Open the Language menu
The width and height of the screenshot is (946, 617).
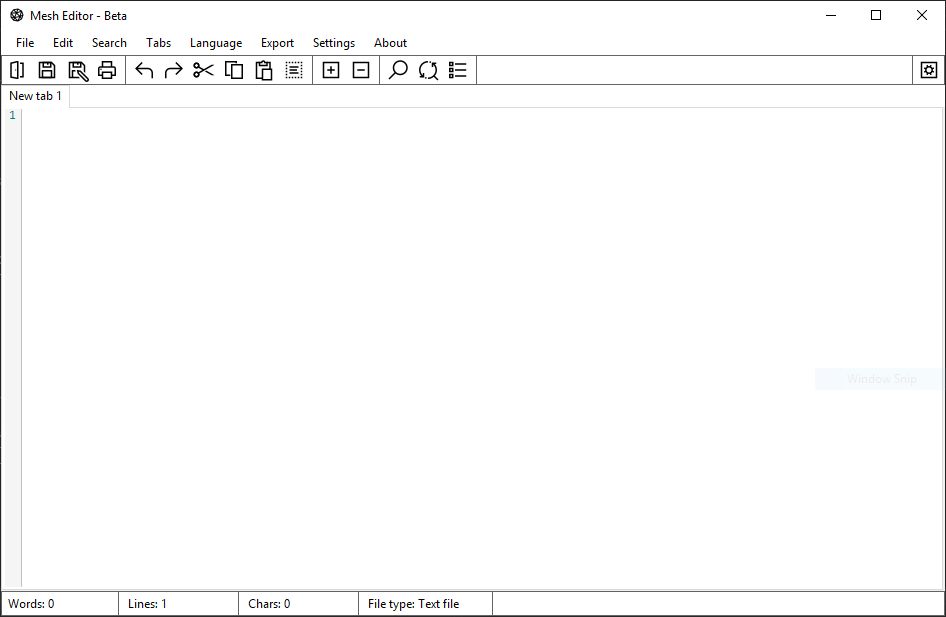pyautogui.click(x=216, y=42)
